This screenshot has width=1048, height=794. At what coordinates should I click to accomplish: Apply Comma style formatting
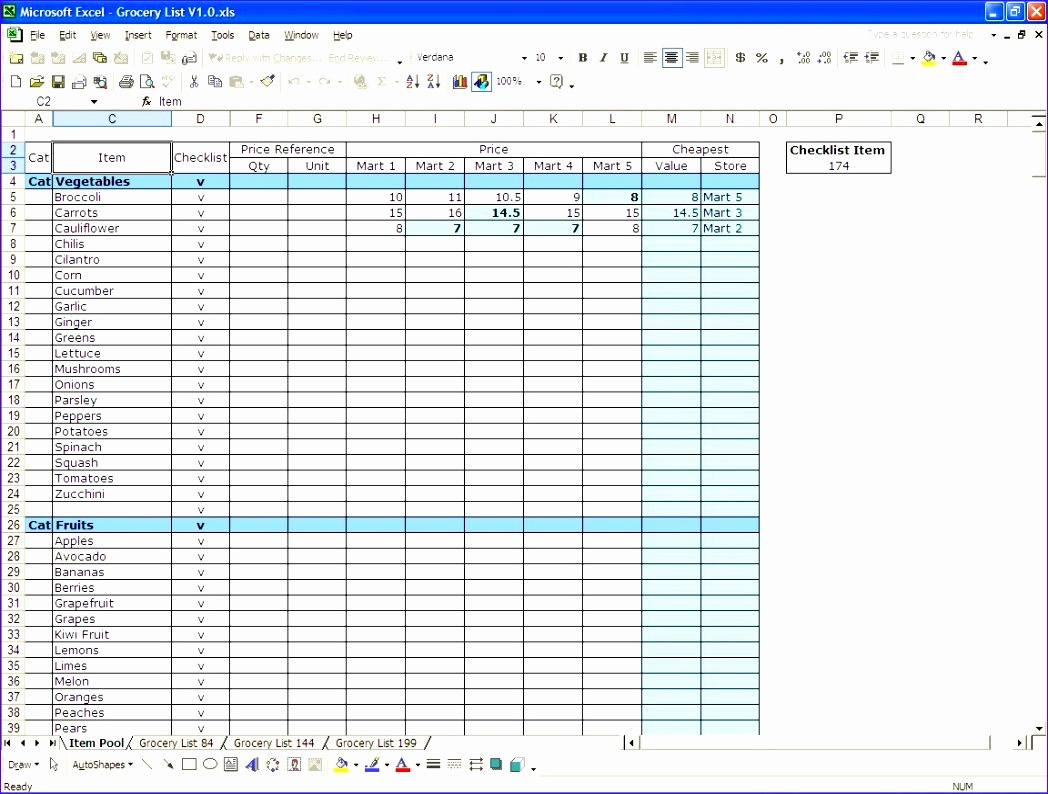[781, 58]
